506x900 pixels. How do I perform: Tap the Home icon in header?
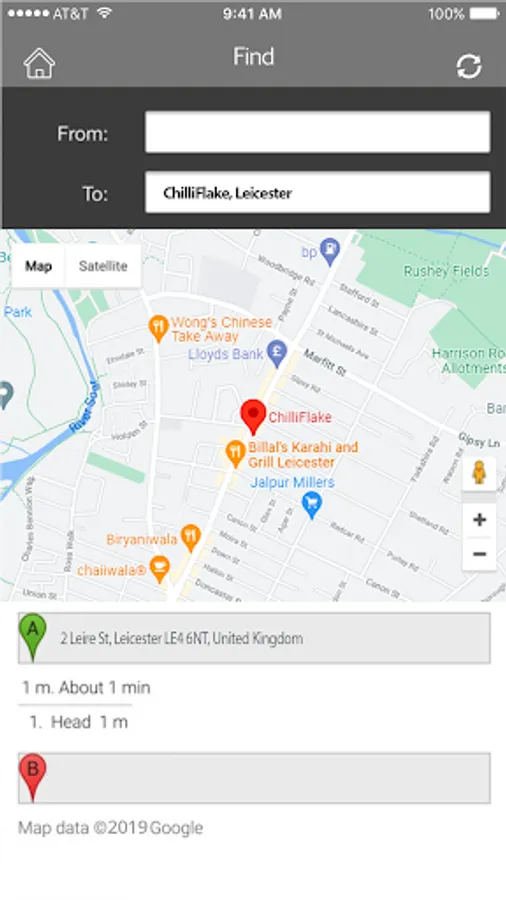(x=39, y=63)
